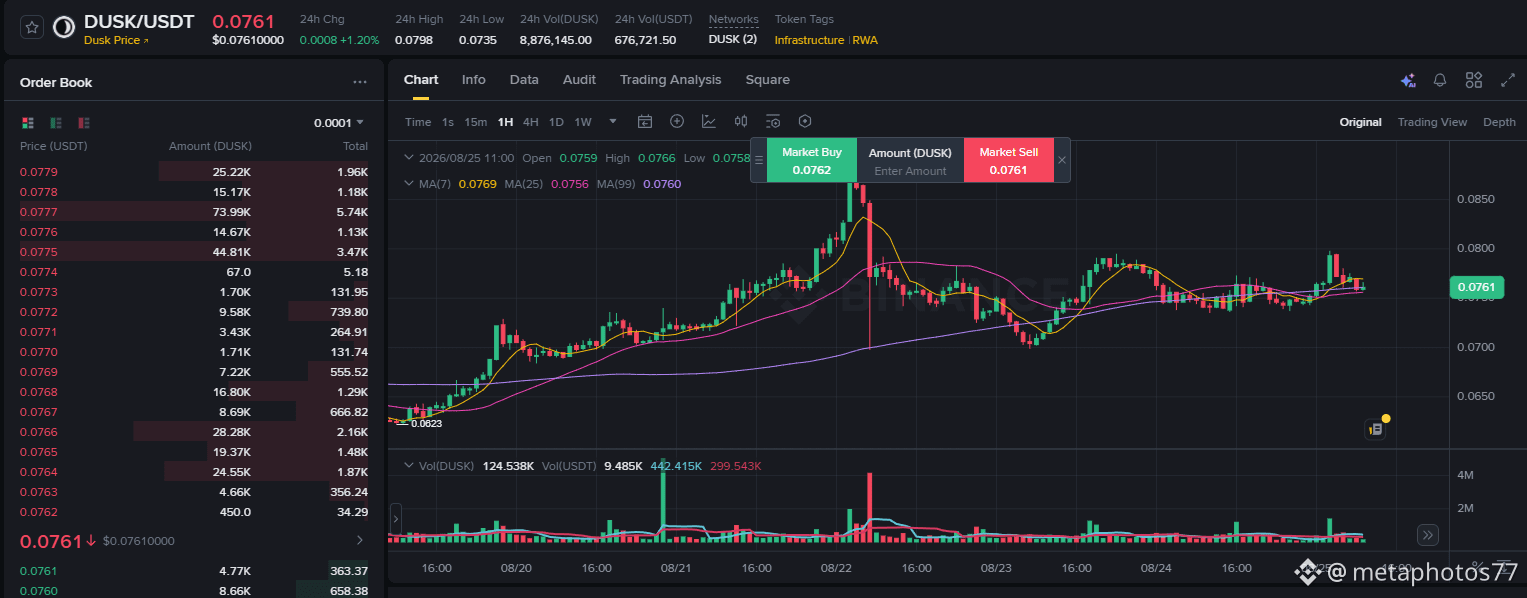Open the Audit tab

coord(579,80)
